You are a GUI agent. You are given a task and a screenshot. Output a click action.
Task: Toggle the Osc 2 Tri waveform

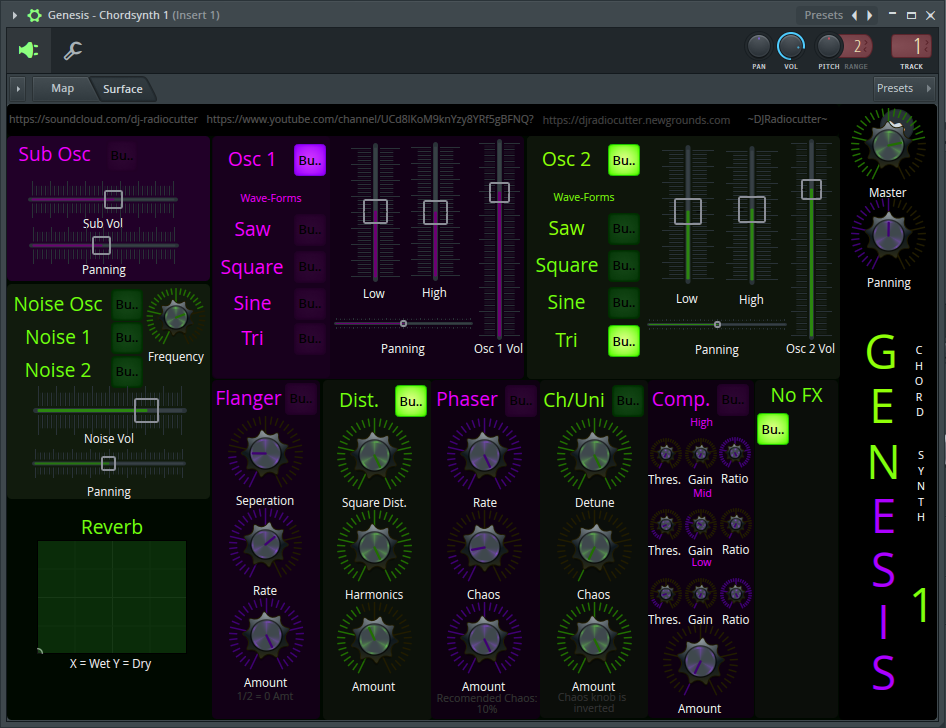pos(623,341)
